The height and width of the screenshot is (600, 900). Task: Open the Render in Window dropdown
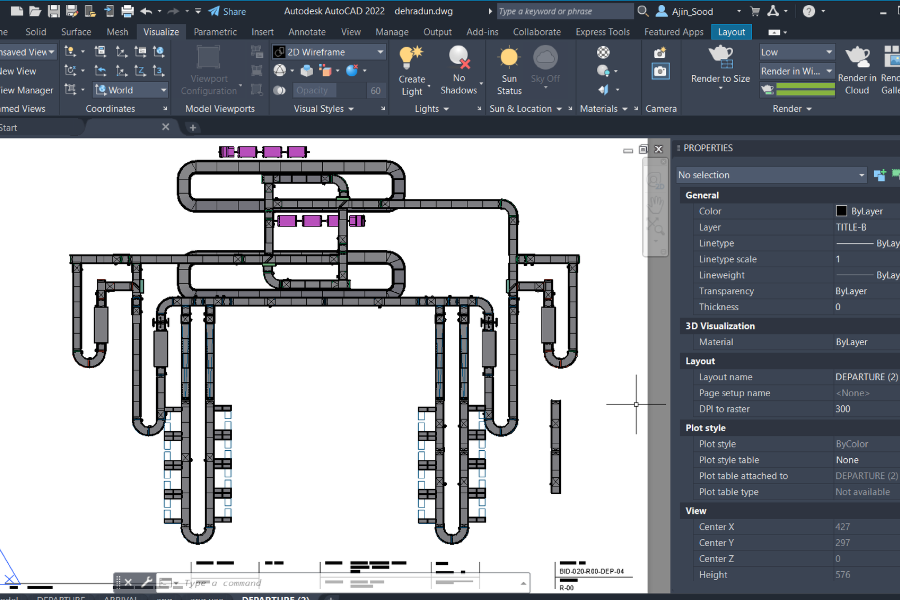click(797, 71)
